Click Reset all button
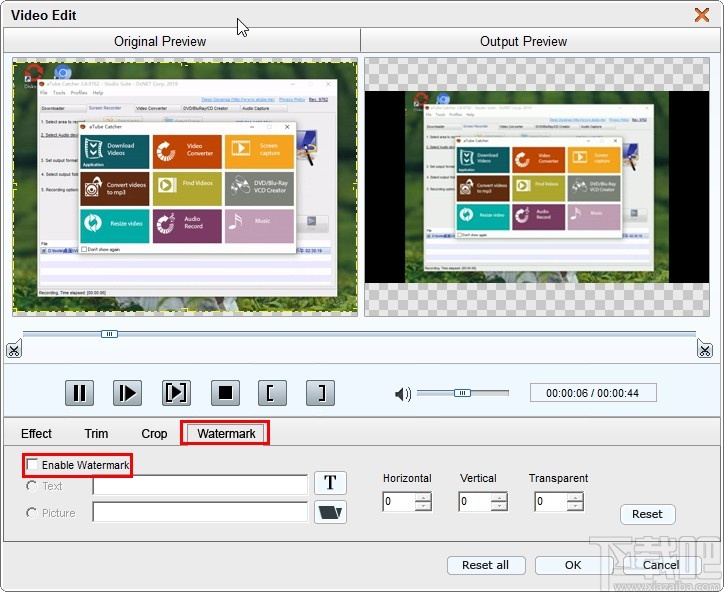This screenshot has width=724, height=592. tap(486, 565)
